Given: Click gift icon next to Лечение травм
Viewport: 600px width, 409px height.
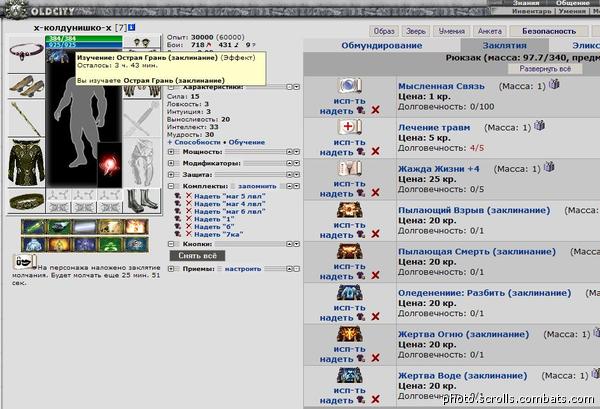Looking at the screenshot, I should pos(540,125).
